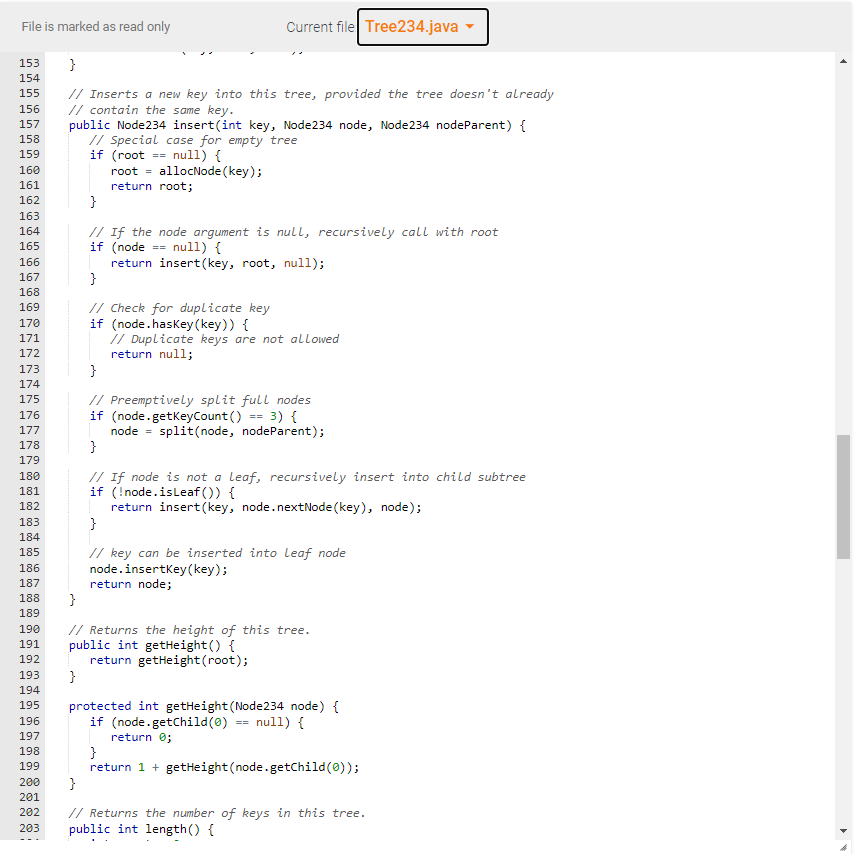This screenshot has height=855, width=856.
Task: Expand the current file selector arrow
Action: click(471, 28)
